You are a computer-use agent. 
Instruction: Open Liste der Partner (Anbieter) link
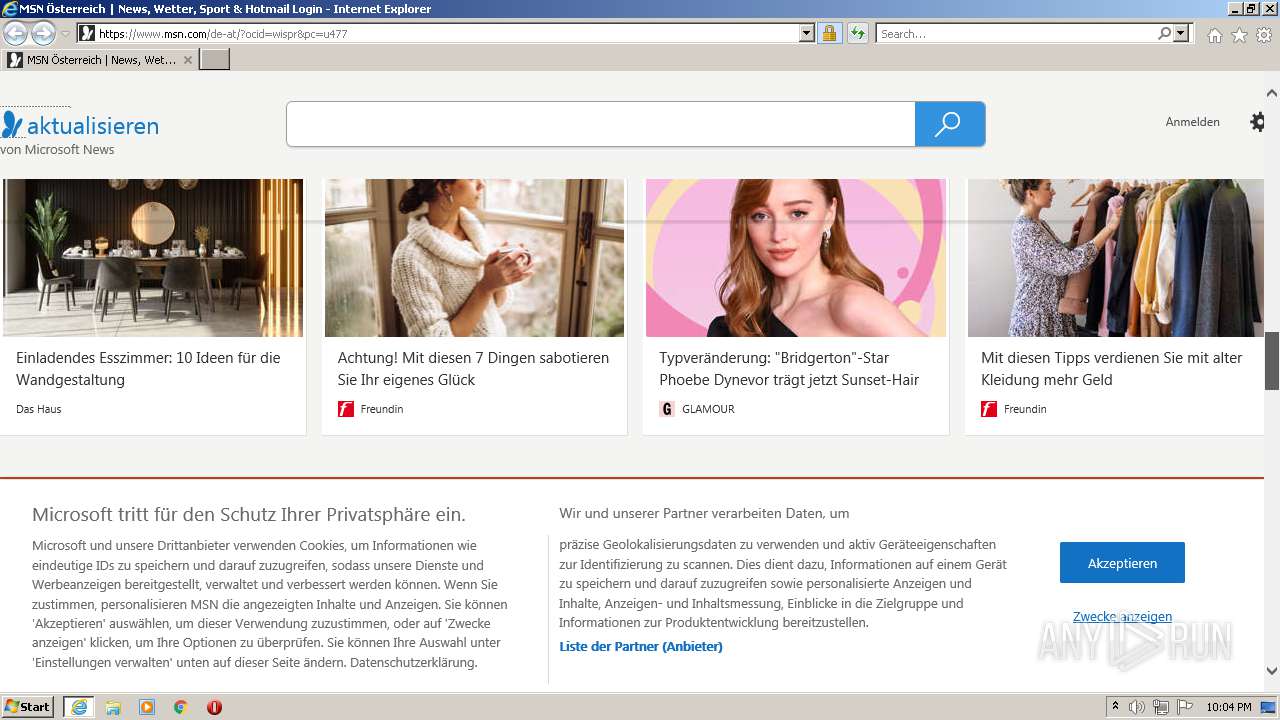641,647
